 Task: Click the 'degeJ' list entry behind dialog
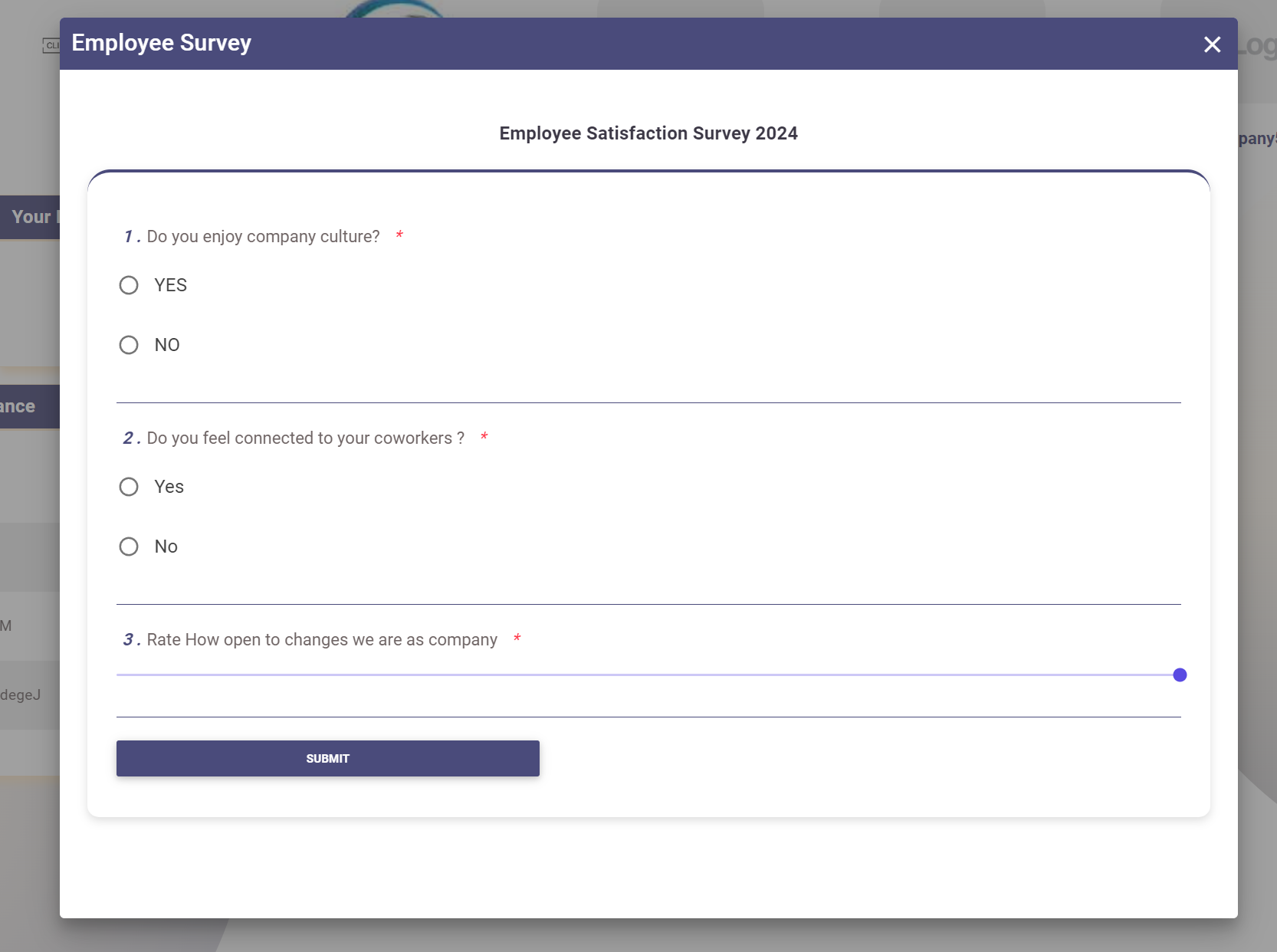18,694
